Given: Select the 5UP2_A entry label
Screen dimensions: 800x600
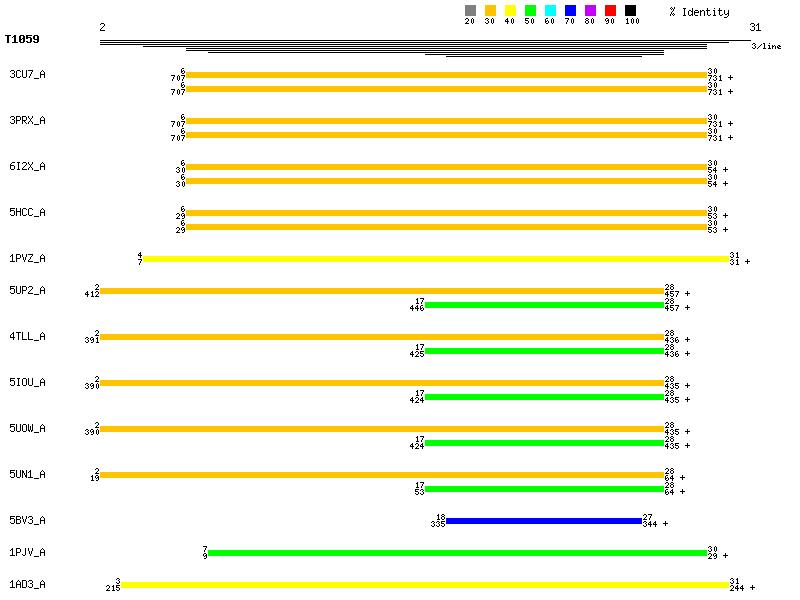Looking at the screenshot, I should click(27, 291).
